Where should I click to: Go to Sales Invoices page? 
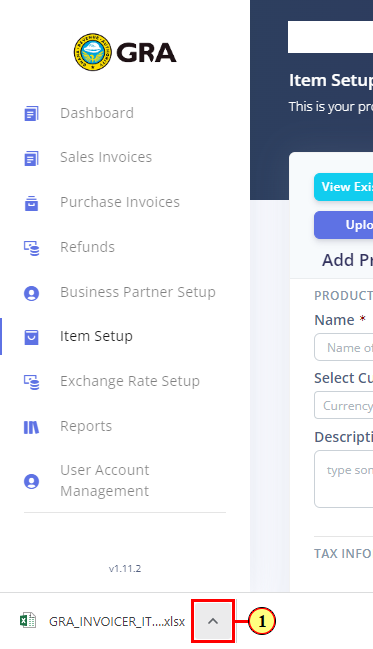click(x=106, y=157)
